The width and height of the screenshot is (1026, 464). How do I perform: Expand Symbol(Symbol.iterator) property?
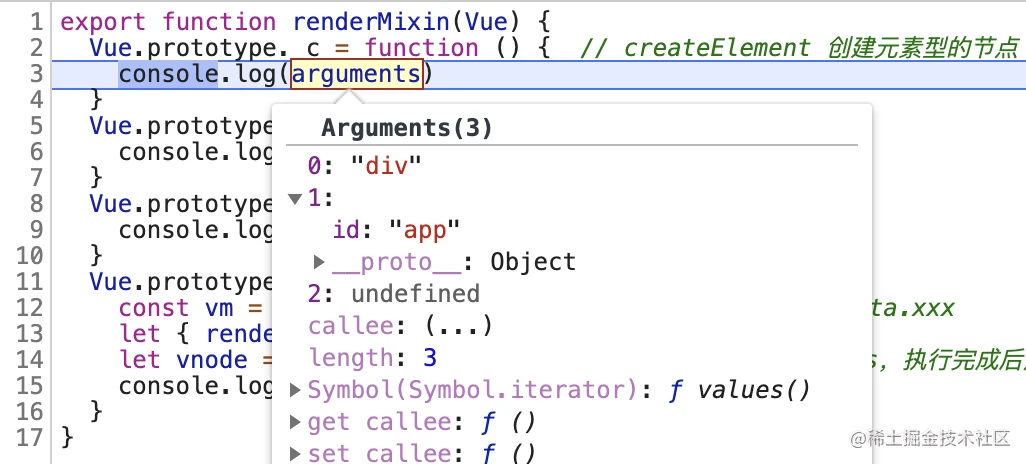tap(295, 391)
